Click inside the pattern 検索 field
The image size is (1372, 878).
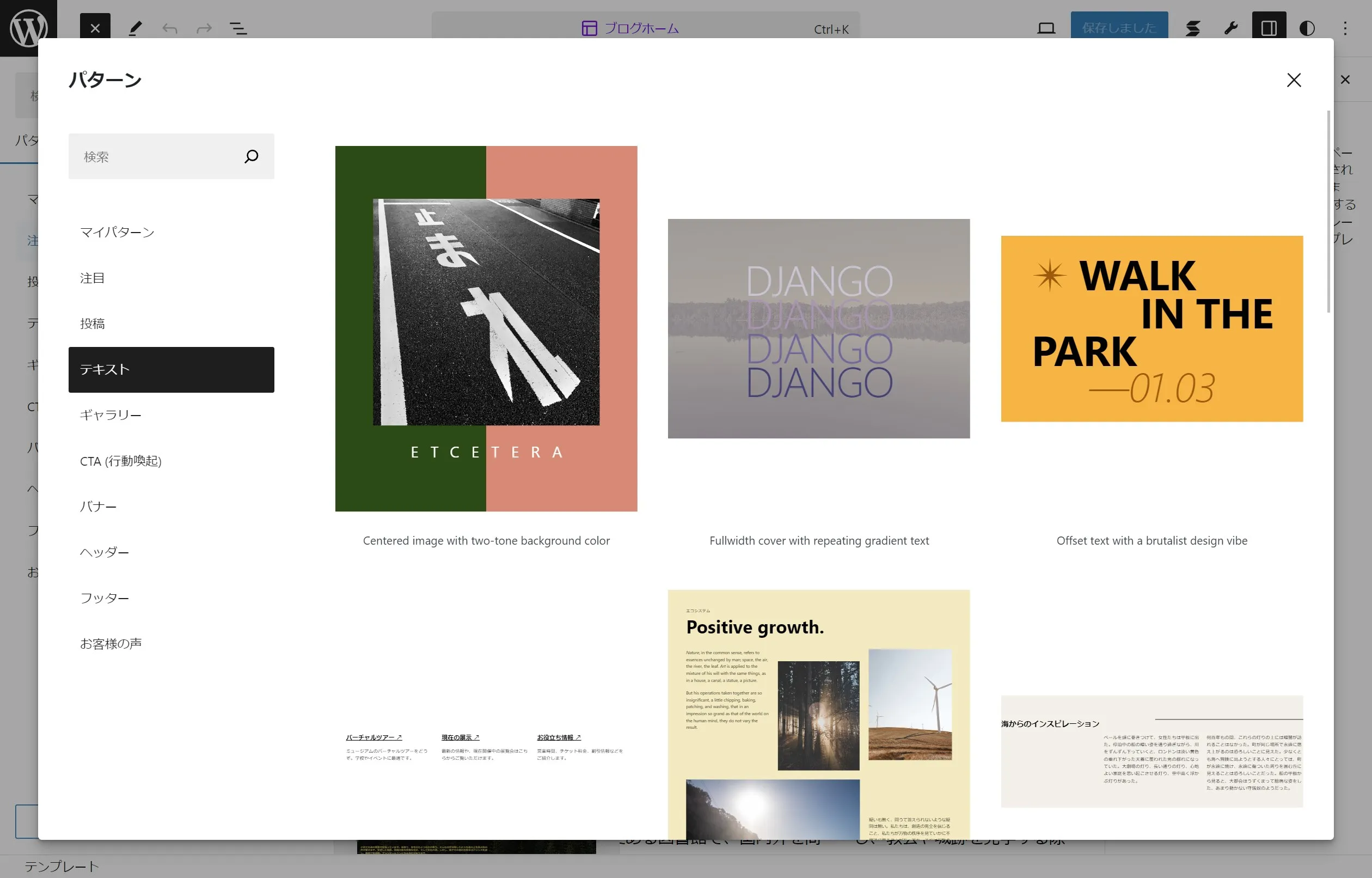coord(154,156)
